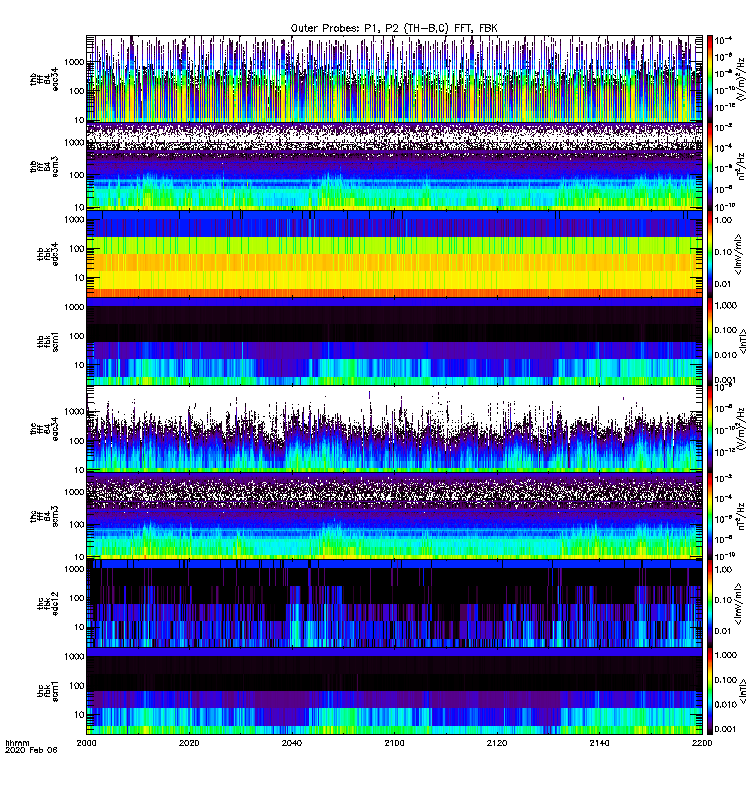Click the color bar of thc fbk scm1 panel
The width and height of the screenshot is (750, 800).
click(x=709, y=691)
